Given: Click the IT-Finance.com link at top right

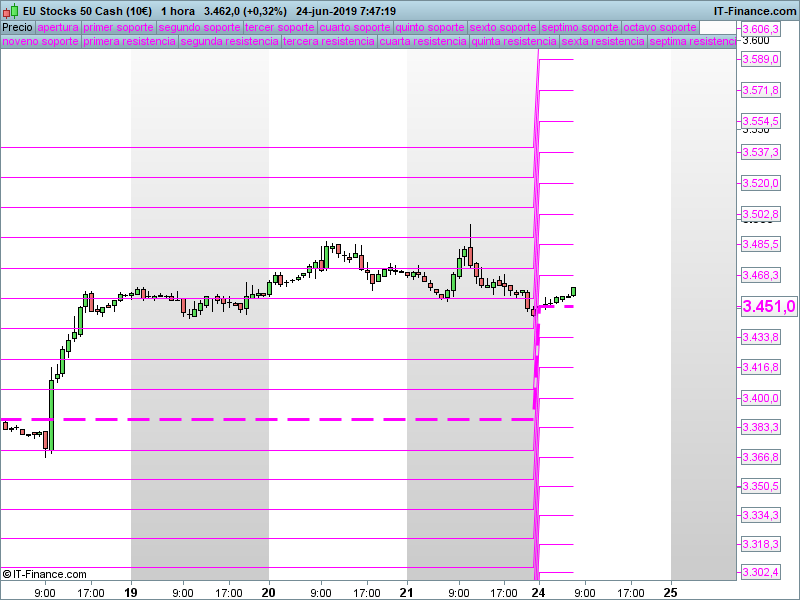Looking at the screenshot, I should 755,10.
